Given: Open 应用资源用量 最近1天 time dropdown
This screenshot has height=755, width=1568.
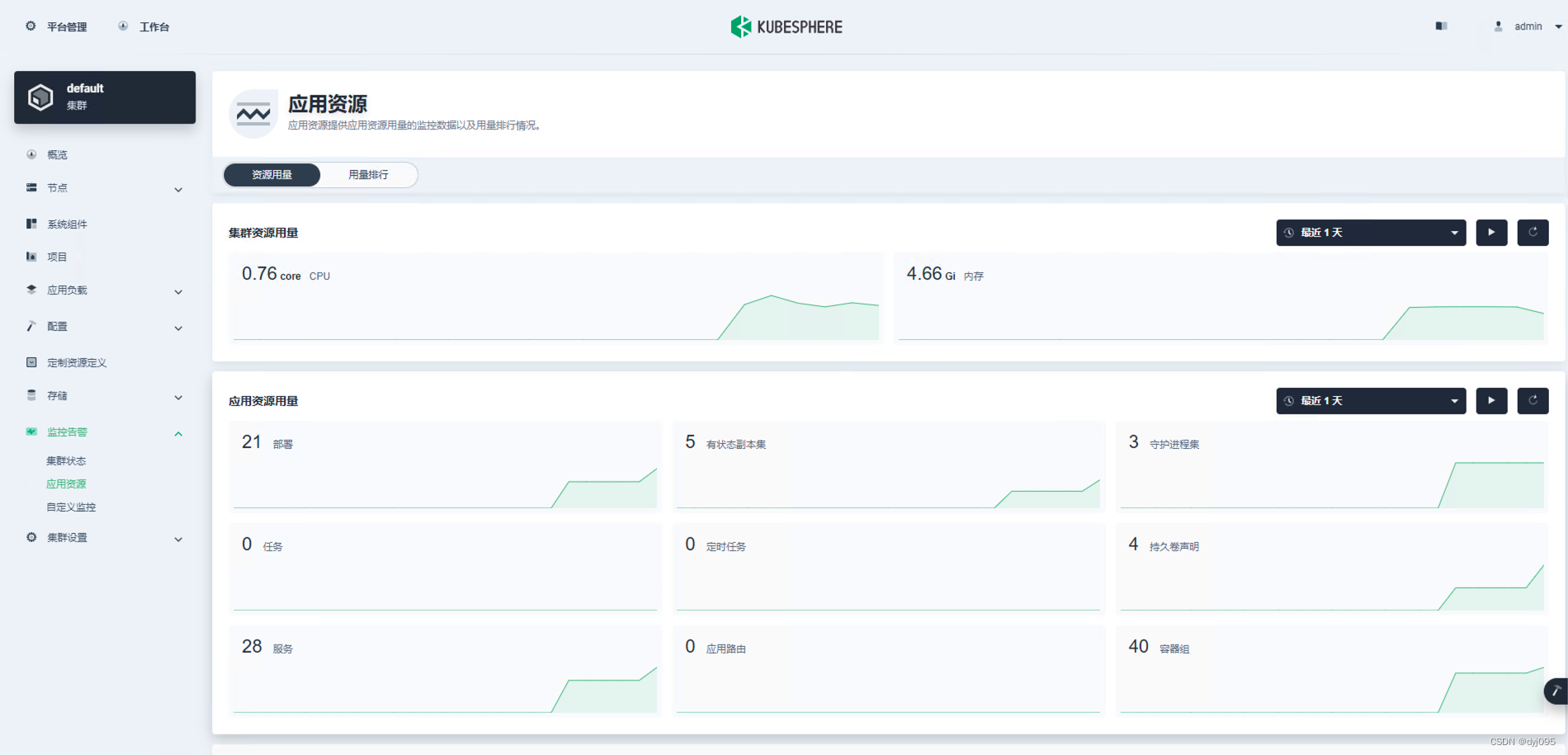Looking at the screenshot, I should click(1371, 401).
